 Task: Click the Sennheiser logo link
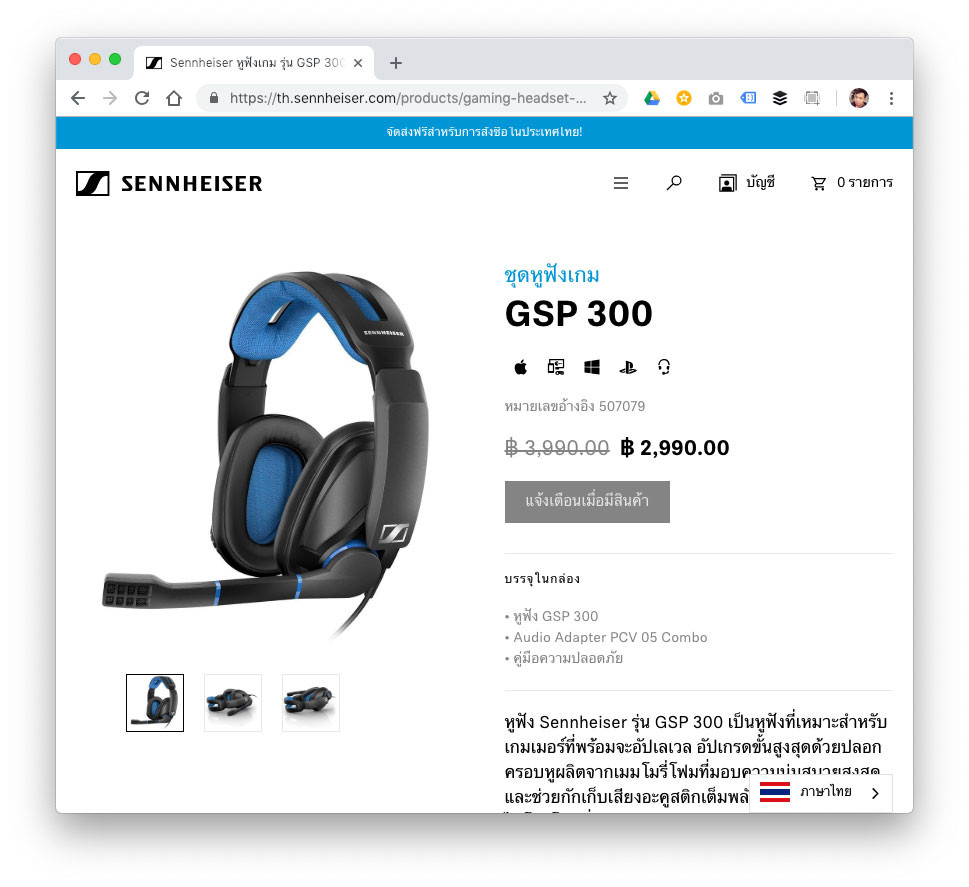point(169,184)
